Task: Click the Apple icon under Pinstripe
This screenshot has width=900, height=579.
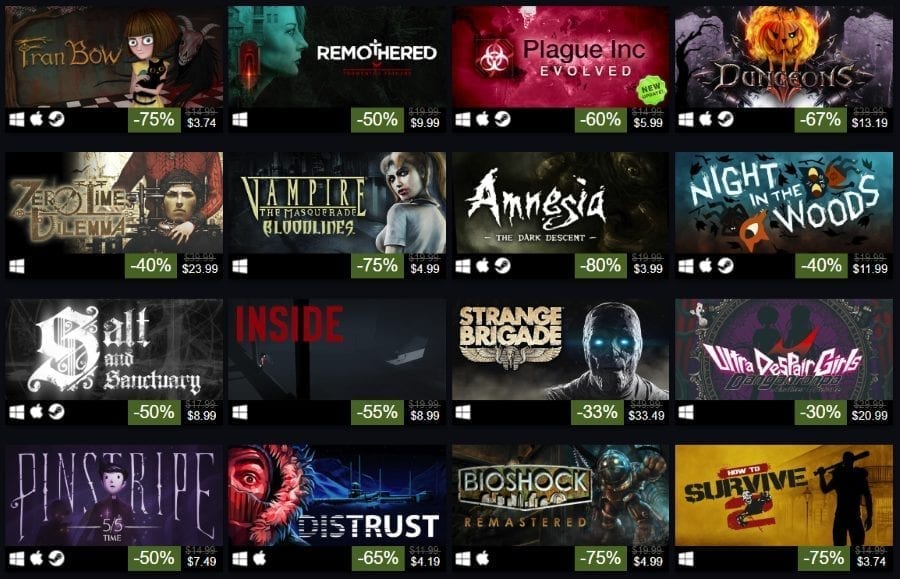Action: click(37, 558)
